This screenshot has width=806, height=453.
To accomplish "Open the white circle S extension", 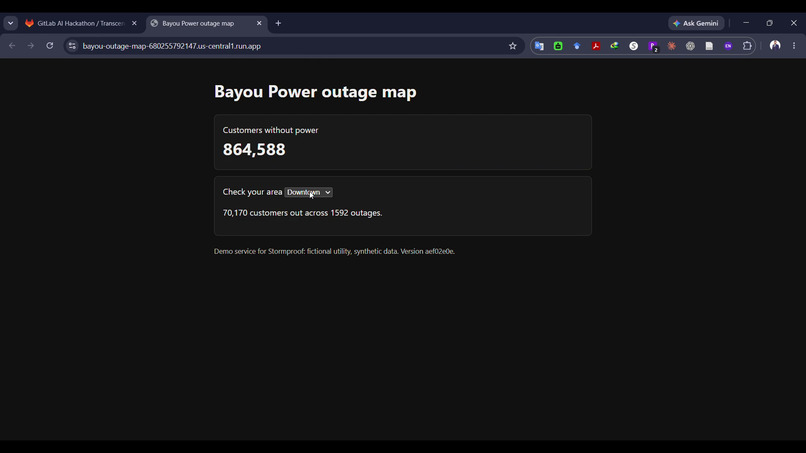I will coord(633,46).
